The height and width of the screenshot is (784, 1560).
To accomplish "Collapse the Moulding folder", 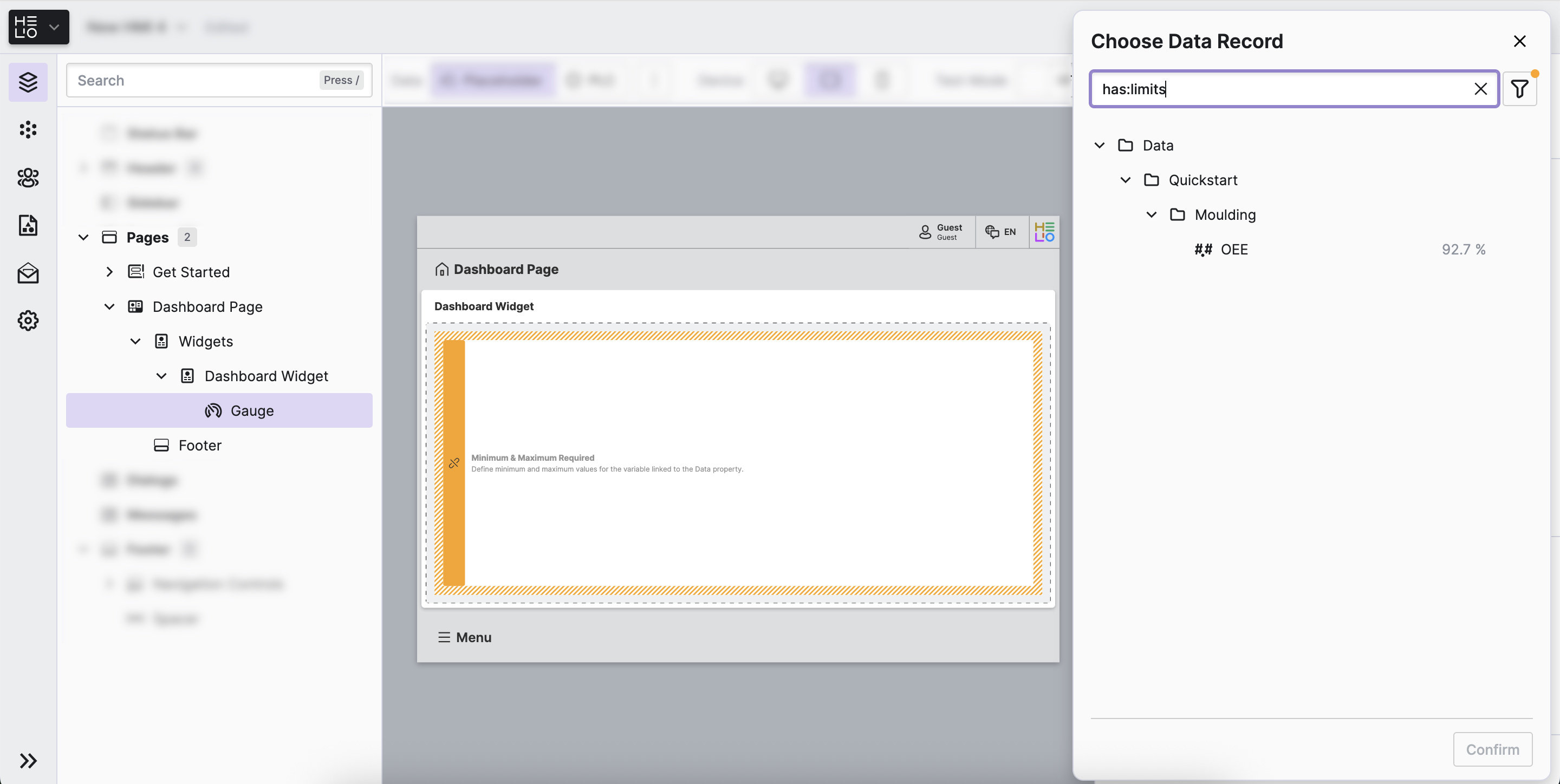I will (1151, 215).
